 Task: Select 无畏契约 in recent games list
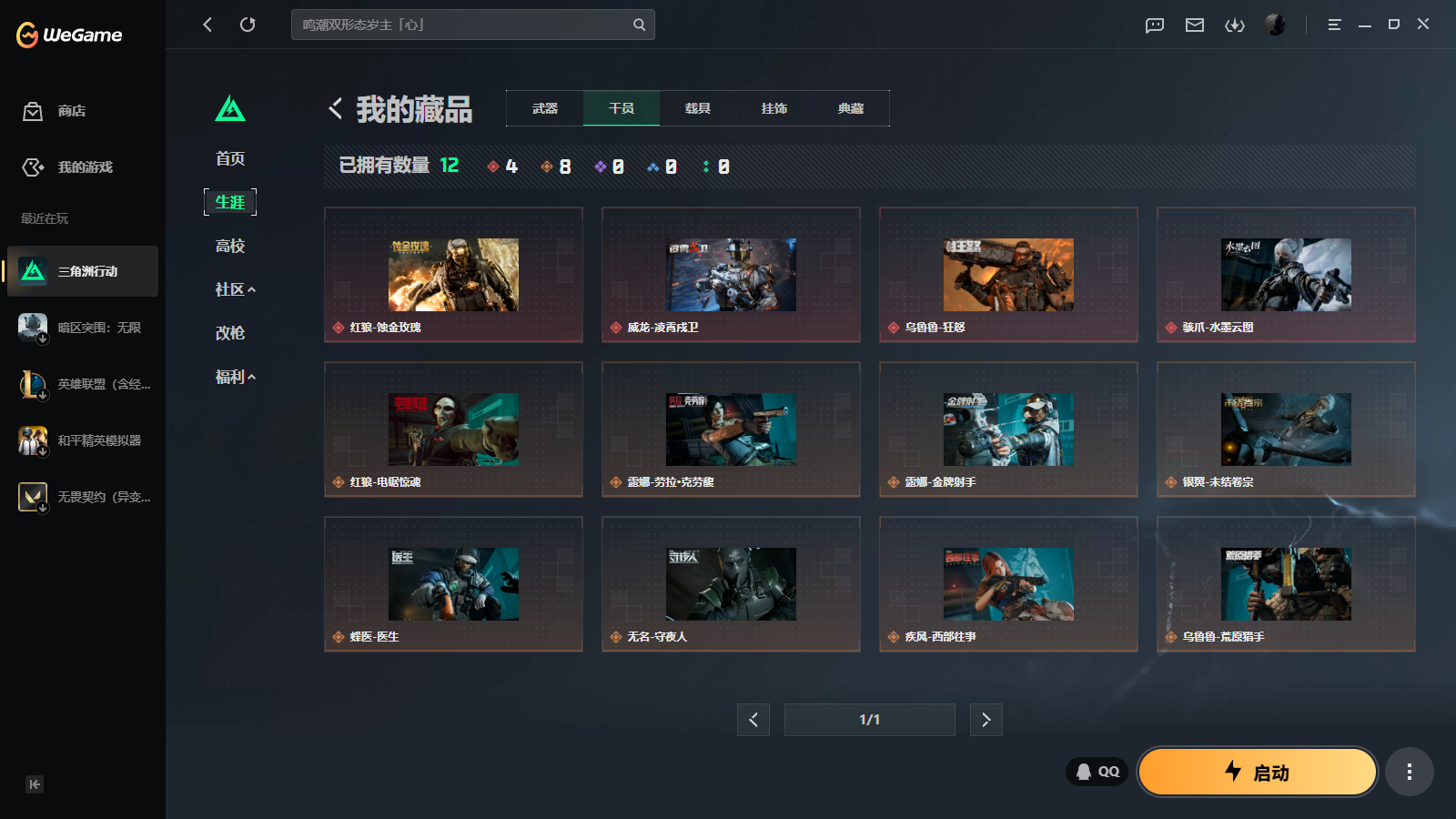click(x=83, y=497)
